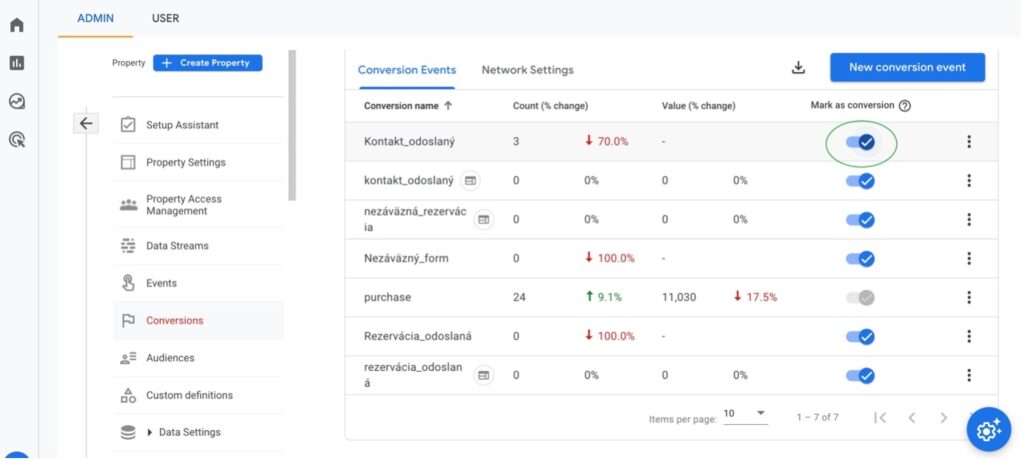Switch to the USER tab

pyautogui.click(x=165, y=18)
